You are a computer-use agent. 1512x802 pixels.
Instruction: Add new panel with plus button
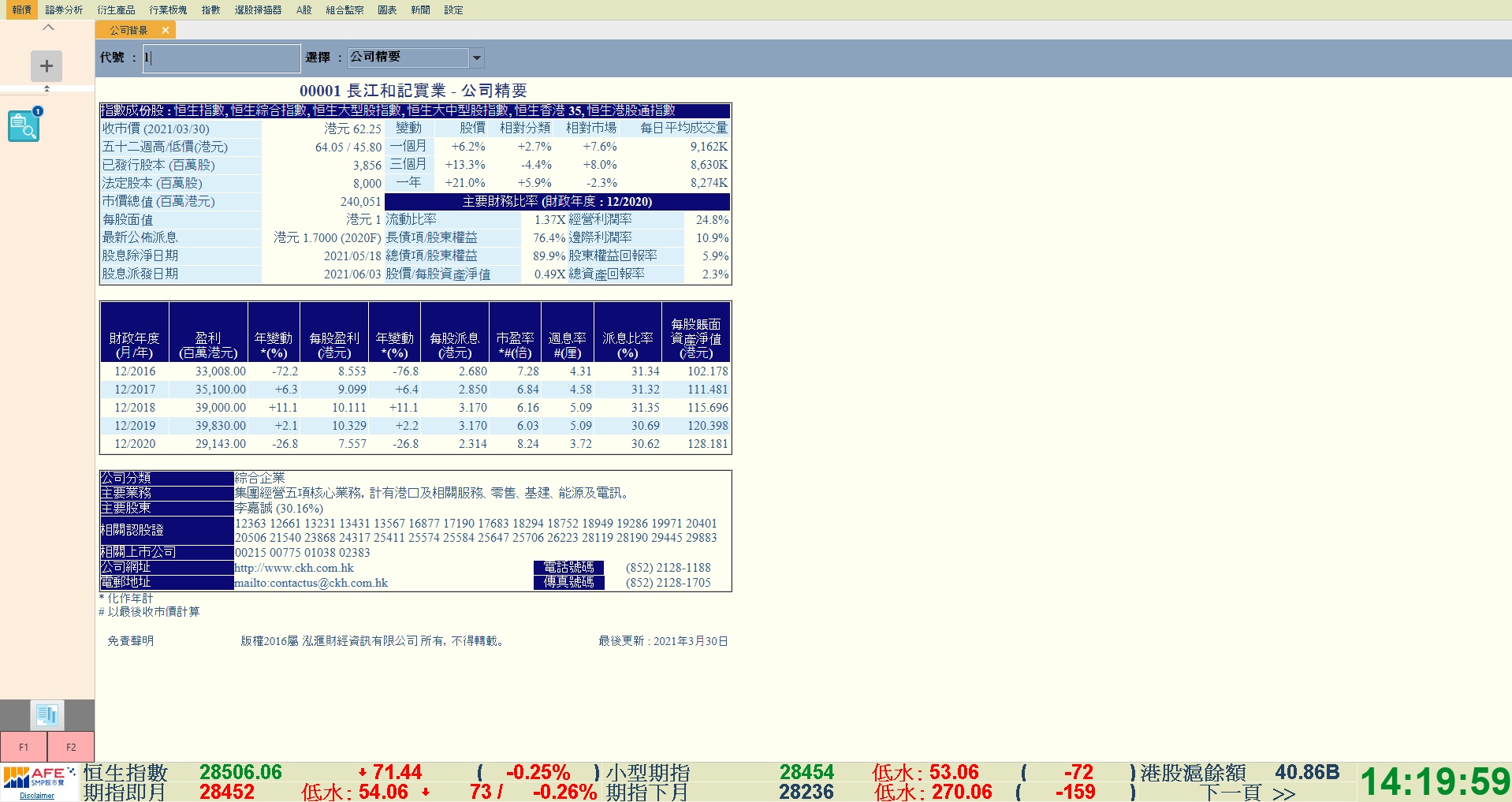[47, 66]
